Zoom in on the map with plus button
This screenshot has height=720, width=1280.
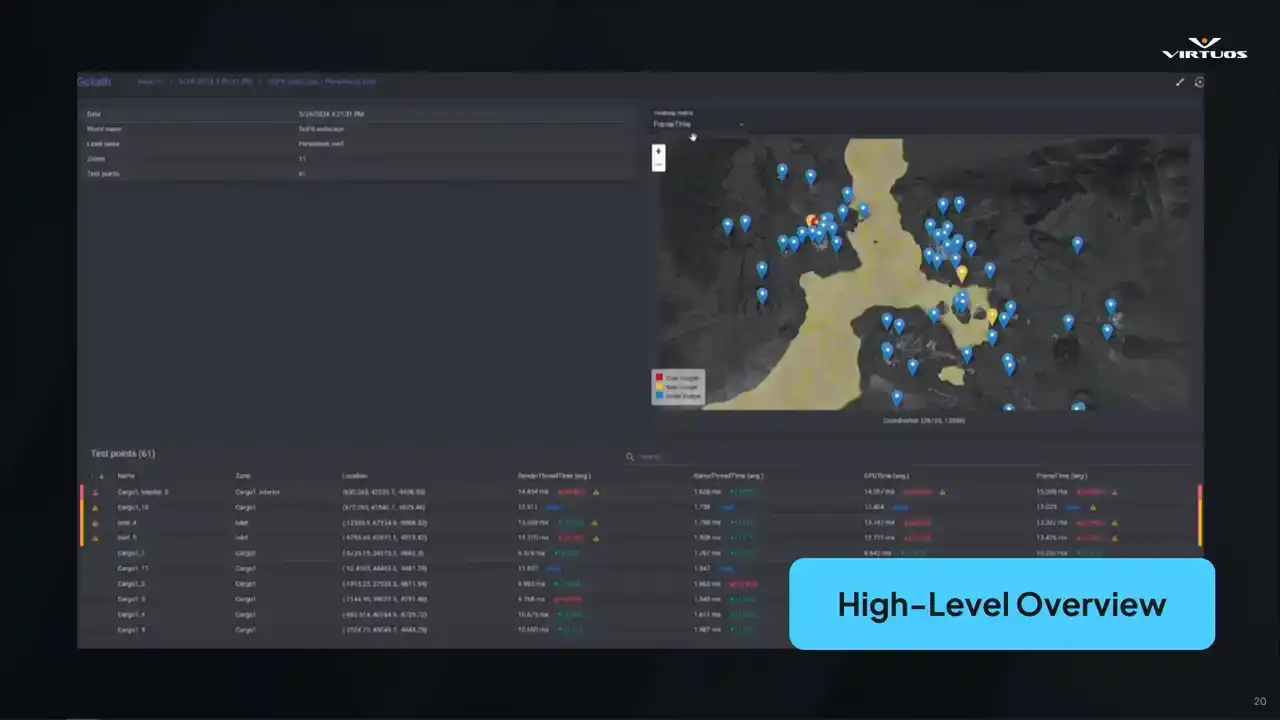pos(658,151)
